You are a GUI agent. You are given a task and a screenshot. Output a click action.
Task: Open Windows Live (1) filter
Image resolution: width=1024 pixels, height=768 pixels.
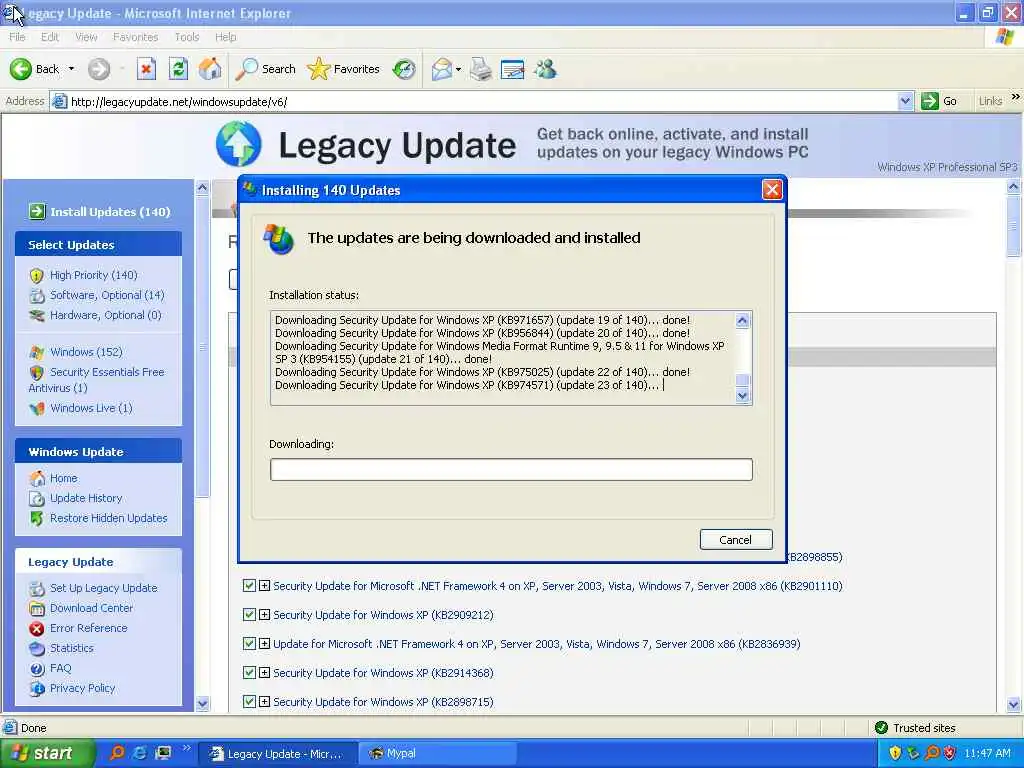pos(91,408)
